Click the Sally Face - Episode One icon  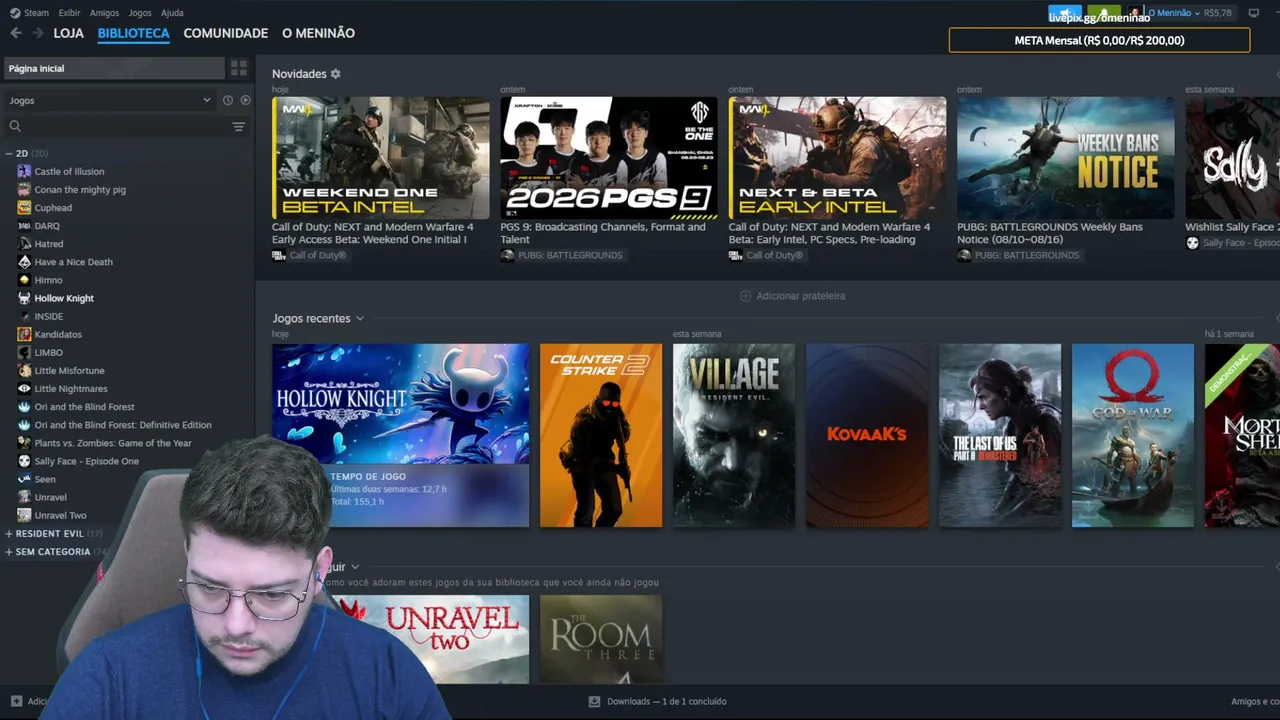point(24,461)
